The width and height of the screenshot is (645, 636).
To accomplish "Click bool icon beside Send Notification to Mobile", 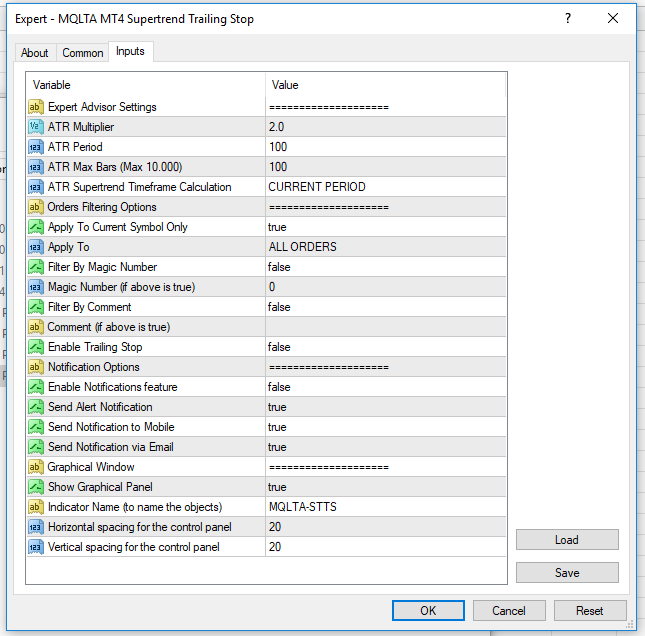I will [x=36, y=427].
